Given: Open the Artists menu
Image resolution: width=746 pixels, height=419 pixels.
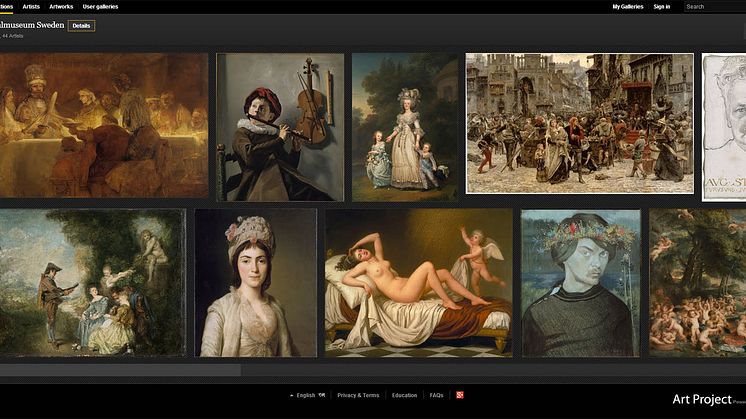Looking at the screenshot, I should pos(31,7).
